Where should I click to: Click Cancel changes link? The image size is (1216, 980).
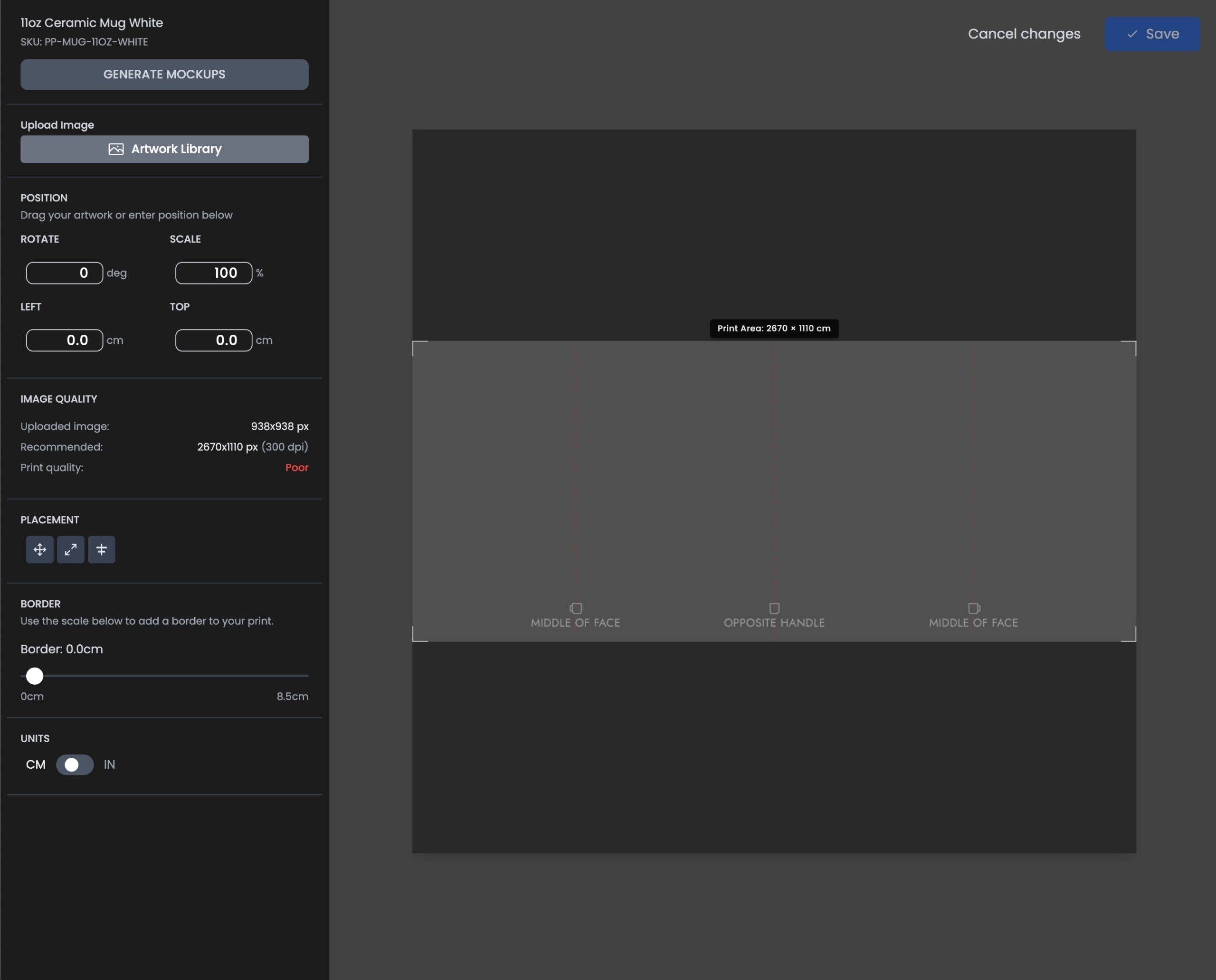tap(1024, 34)
